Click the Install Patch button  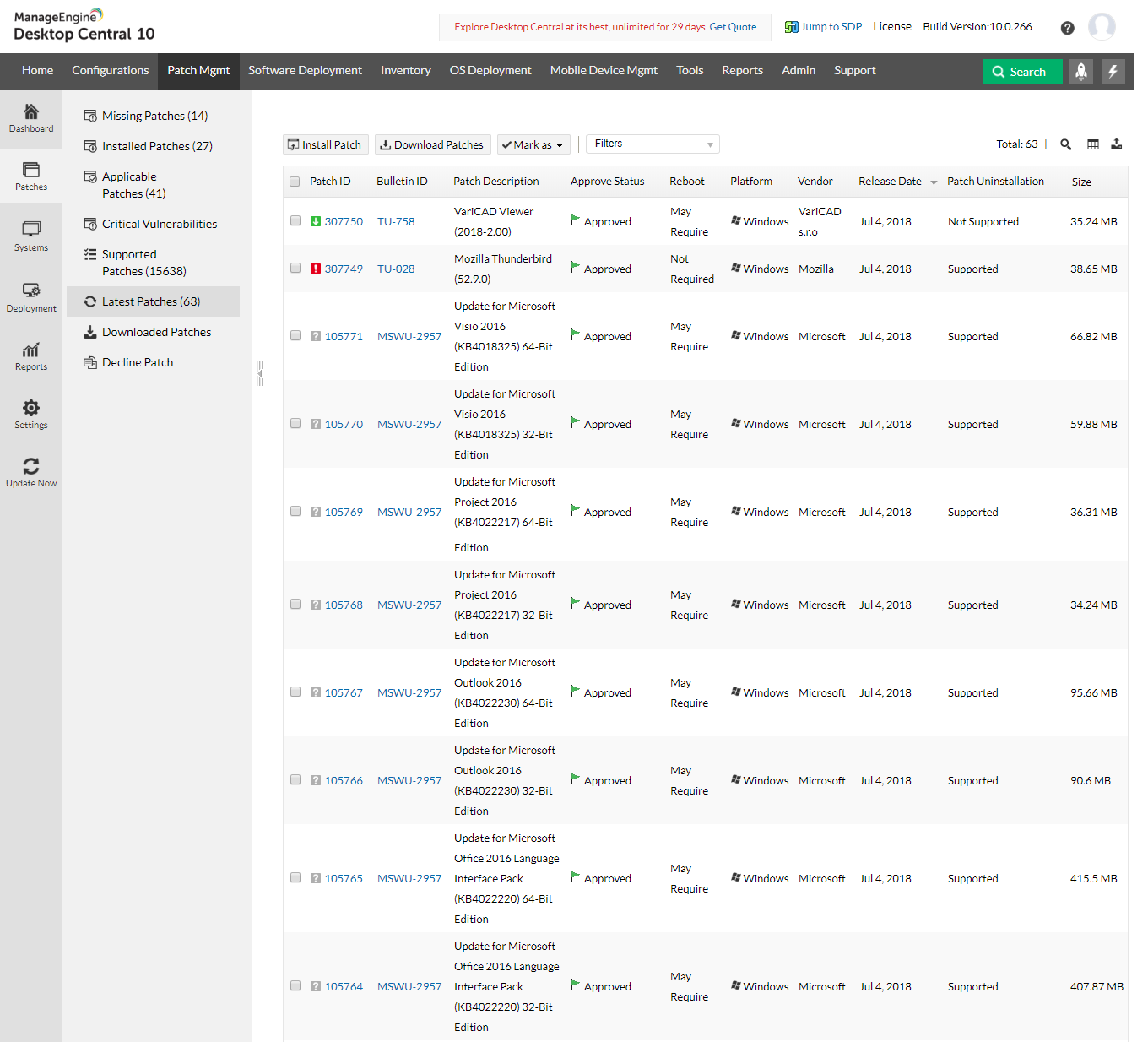pyautogui.click(x=324, y=144)
